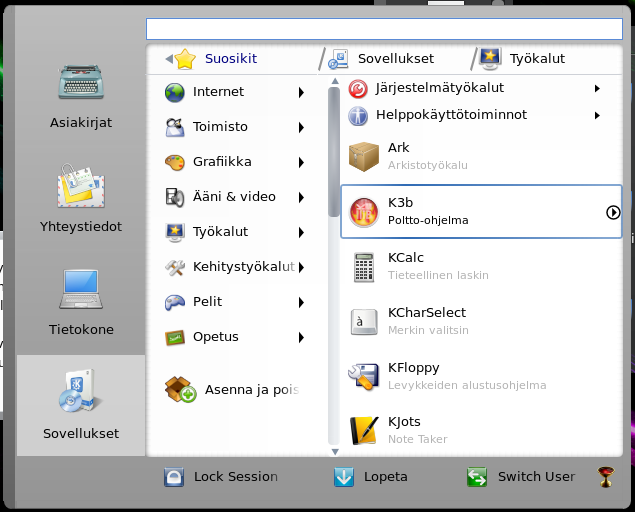The height and width of the screenshot is (512, 635).
Task: Click the 'Note Taker' description text
Action: point(418,439)
